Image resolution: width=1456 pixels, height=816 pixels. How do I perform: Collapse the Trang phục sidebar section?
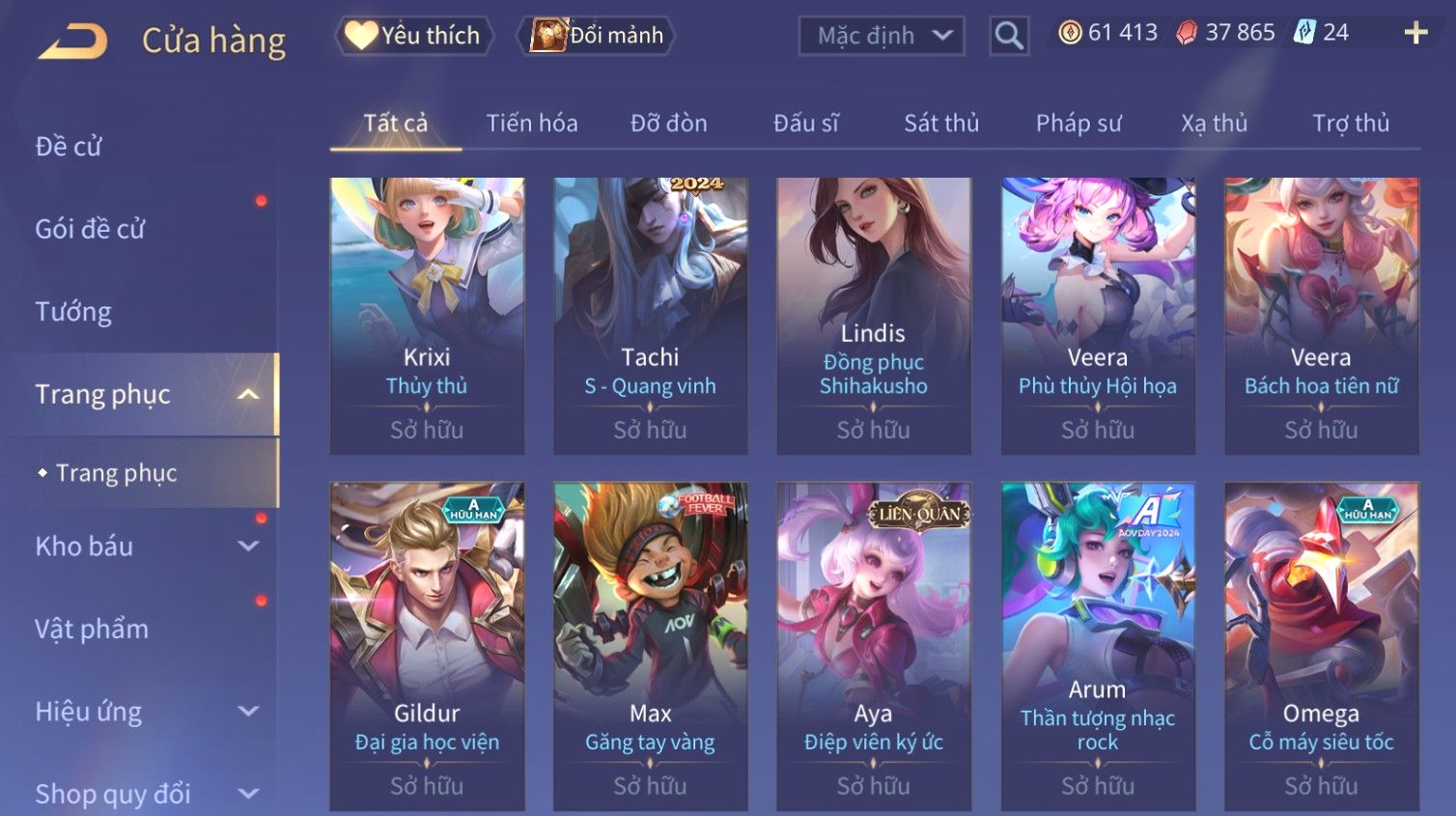tap(248, 394)
